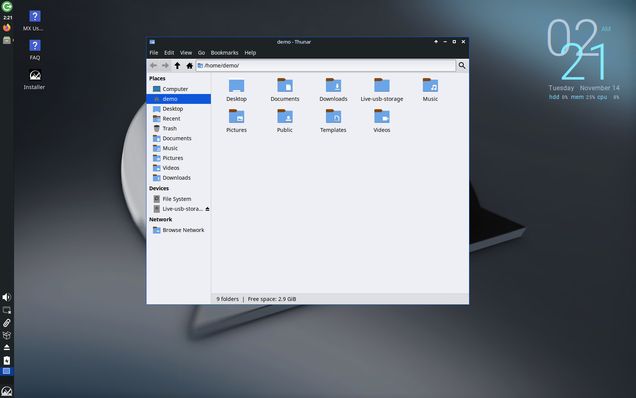Click the display/screen tray icon in the panel
The width and height of the screenshot is (636, 398).
tap(6, 310)
